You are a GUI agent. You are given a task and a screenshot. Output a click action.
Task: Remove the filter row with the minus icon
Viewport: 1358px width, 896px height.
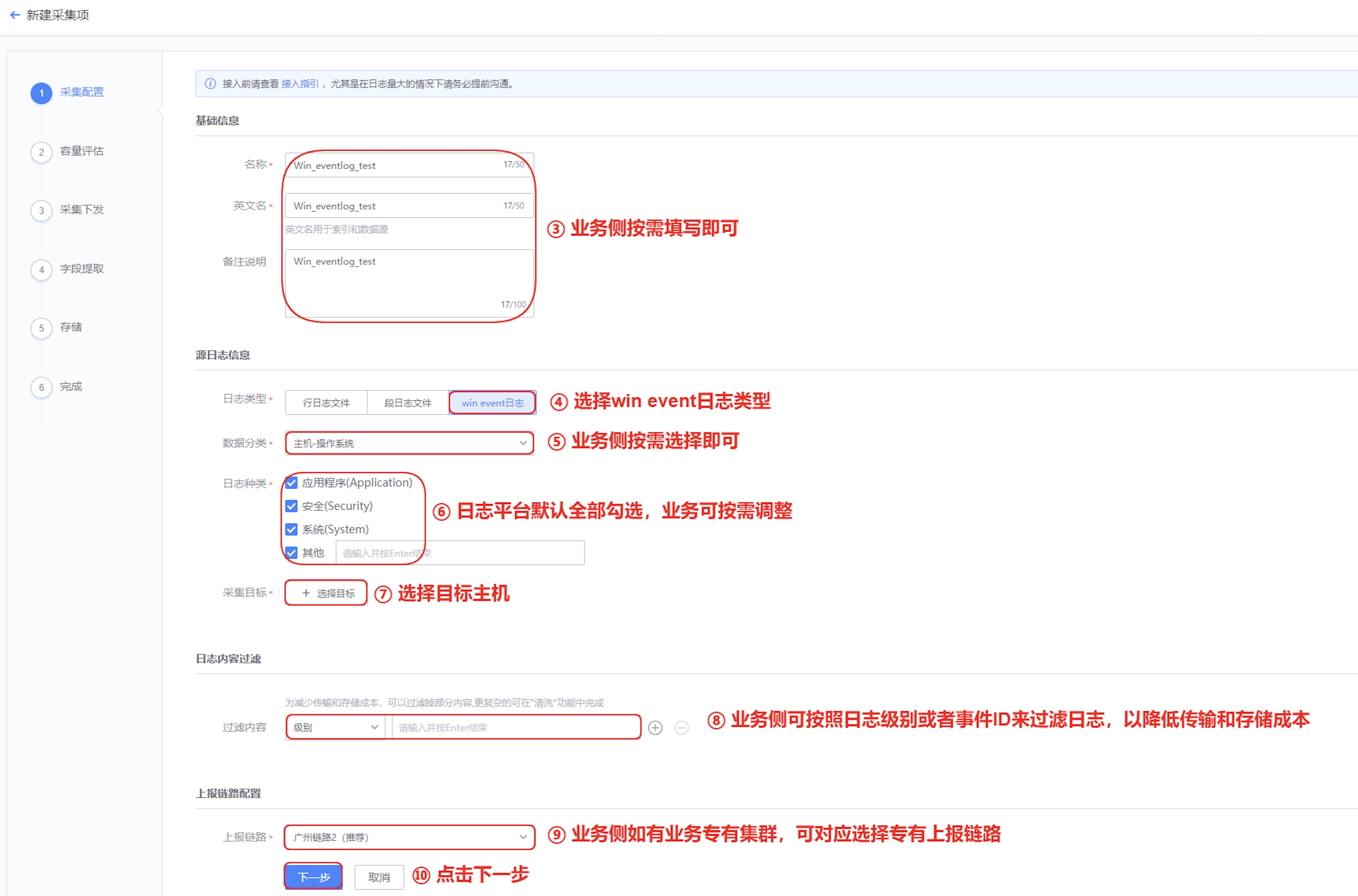(x=682, y=728)
